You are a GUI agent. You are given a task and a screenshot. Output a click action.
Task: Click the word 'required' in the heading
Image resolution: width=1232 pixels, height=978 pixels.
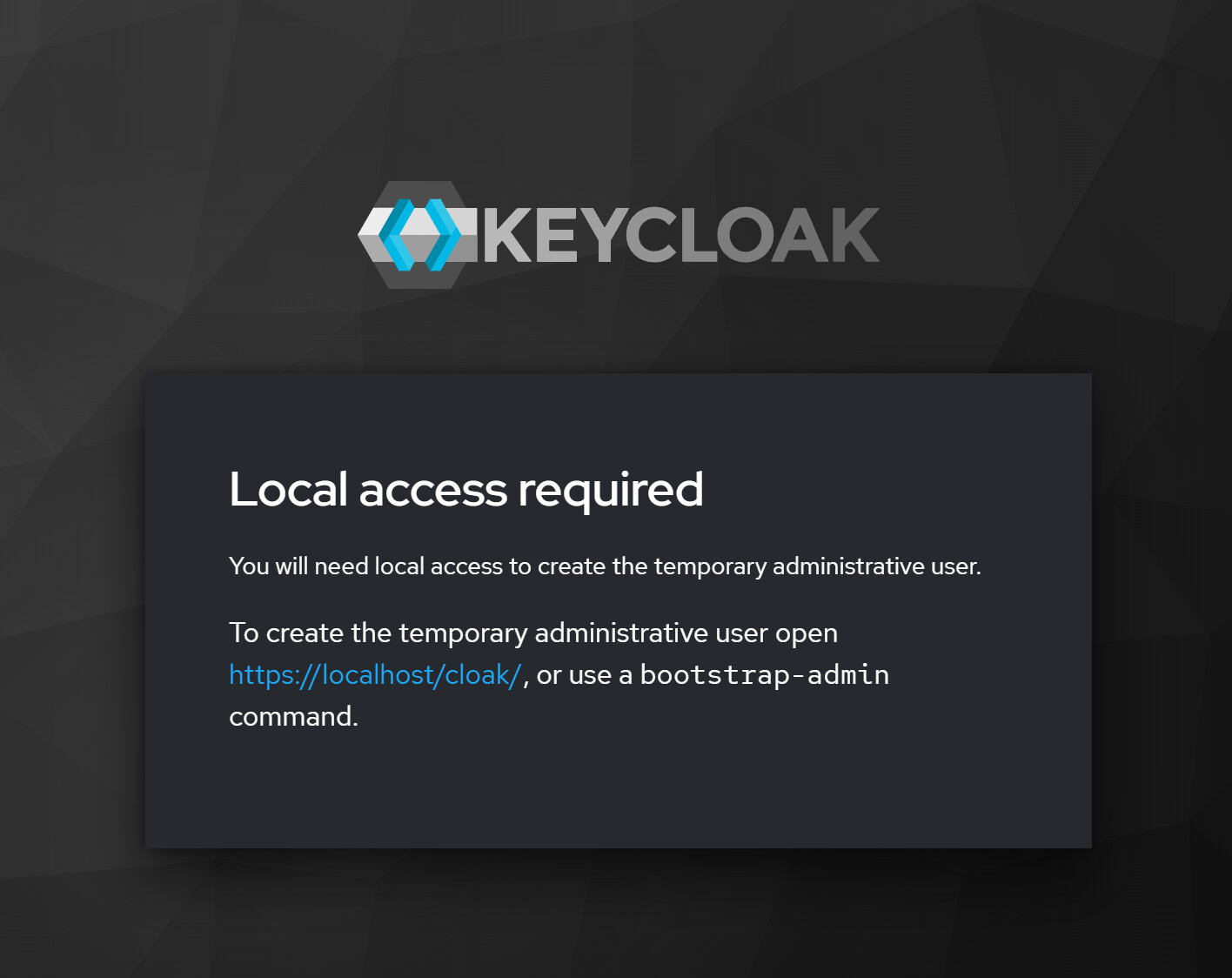coord(611,492)
